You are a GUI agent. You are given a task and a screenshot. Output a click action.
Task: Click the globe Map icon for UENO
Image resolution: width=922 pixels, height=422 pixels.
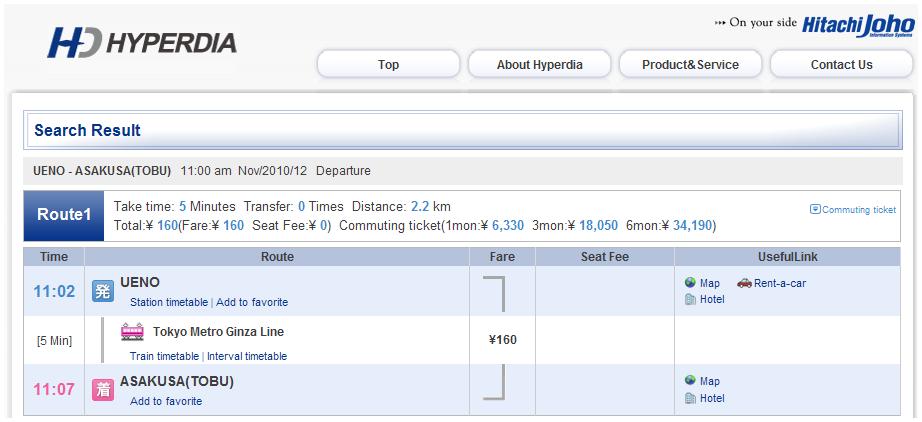coord(690,283)
